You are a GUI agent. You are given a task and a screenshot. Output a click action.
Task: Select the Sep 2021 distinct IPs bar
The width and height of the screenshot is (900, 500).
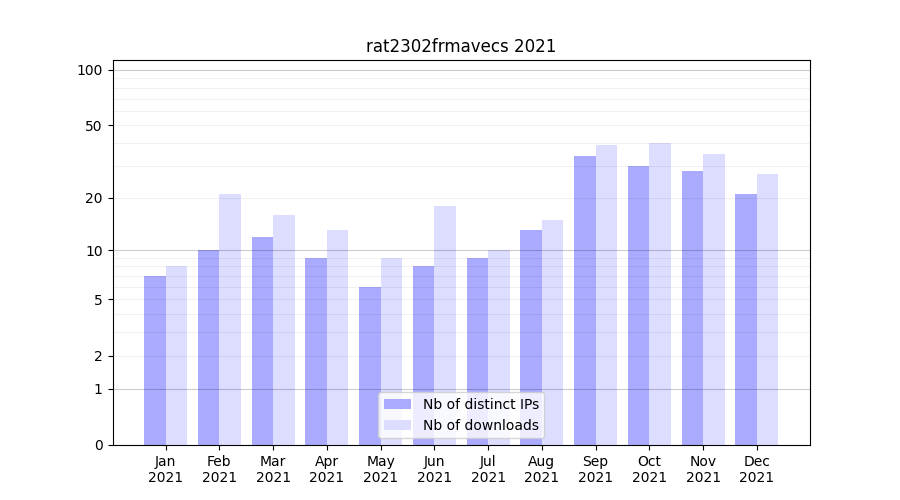585,300
